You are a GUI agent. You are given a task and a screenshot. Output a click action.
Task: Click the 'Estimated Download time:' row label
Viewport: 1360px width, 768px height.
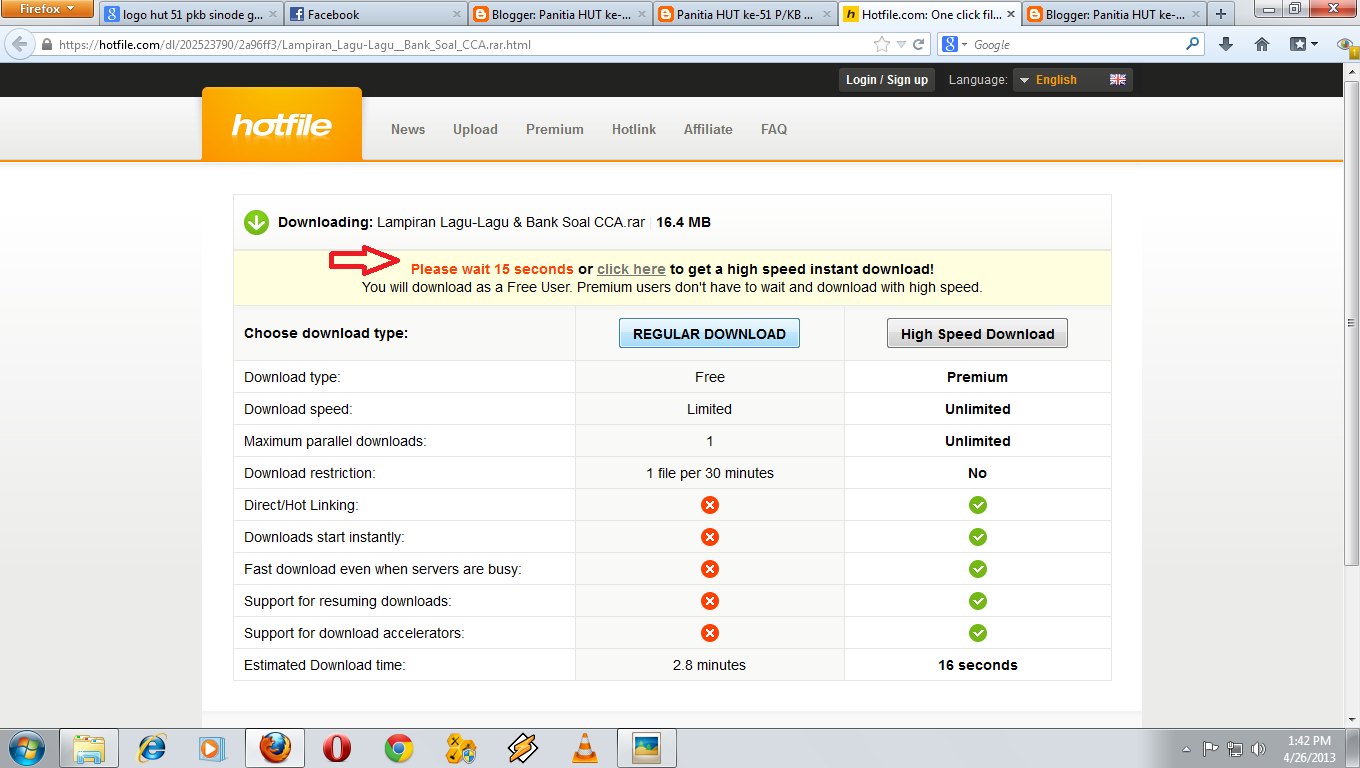[325, 665]
